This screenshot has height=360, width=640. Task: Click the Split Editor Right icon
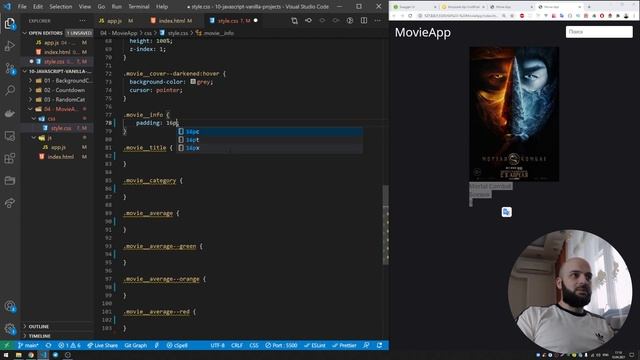364,20
